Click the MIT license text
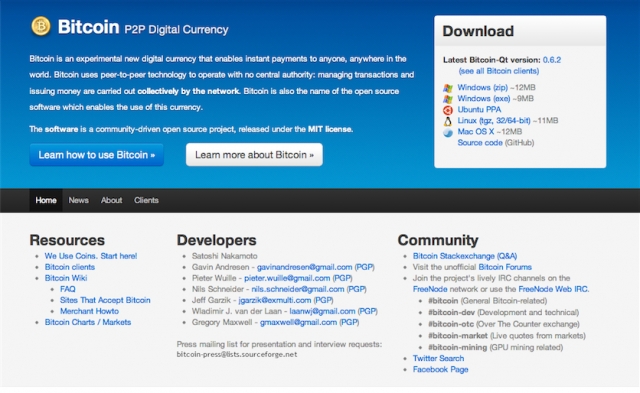This screenshot has width=640, height=393. click(x=330, y=129)
